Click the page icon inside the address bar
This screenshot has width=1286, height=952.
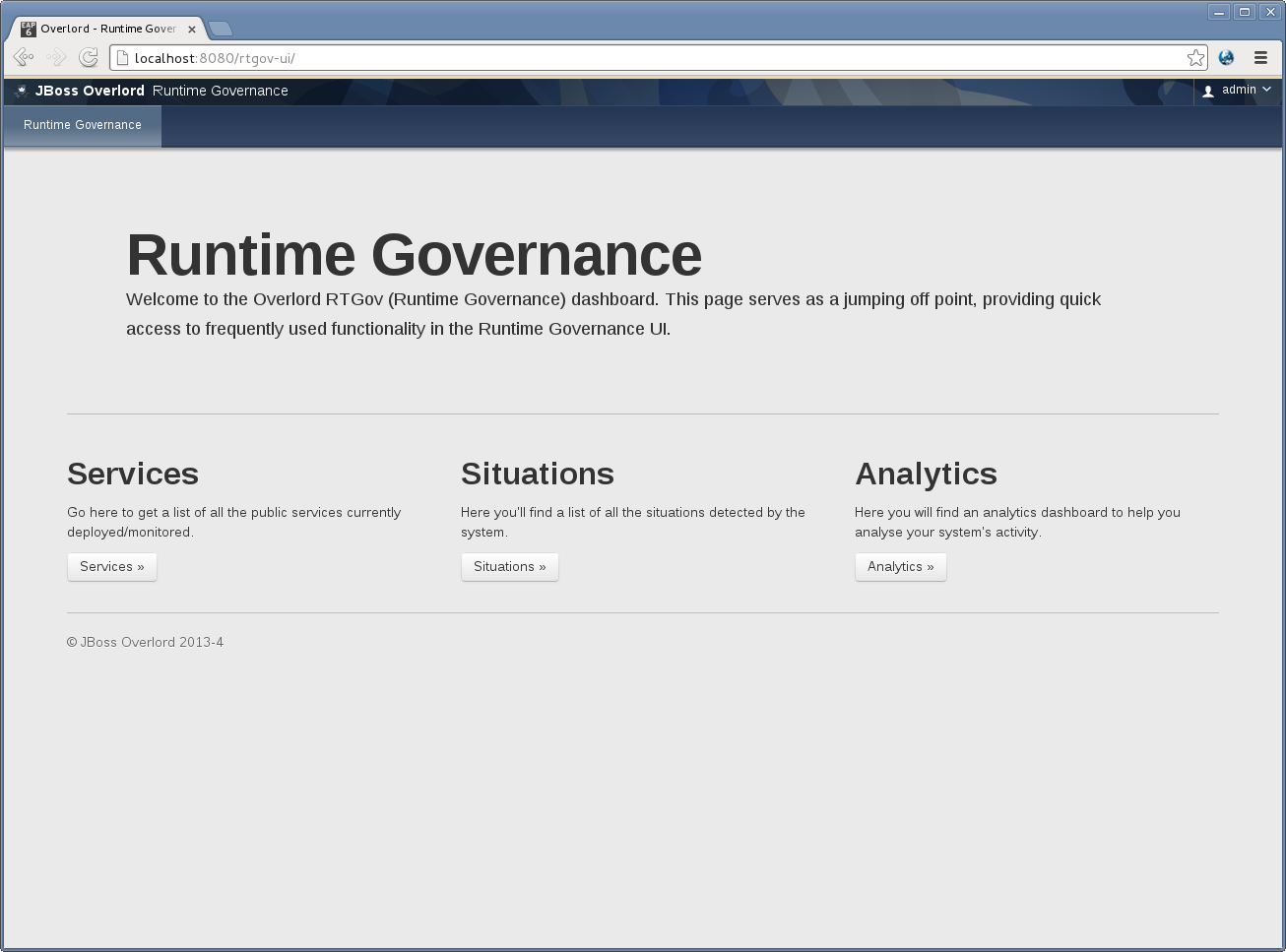[x=122, y=57]
